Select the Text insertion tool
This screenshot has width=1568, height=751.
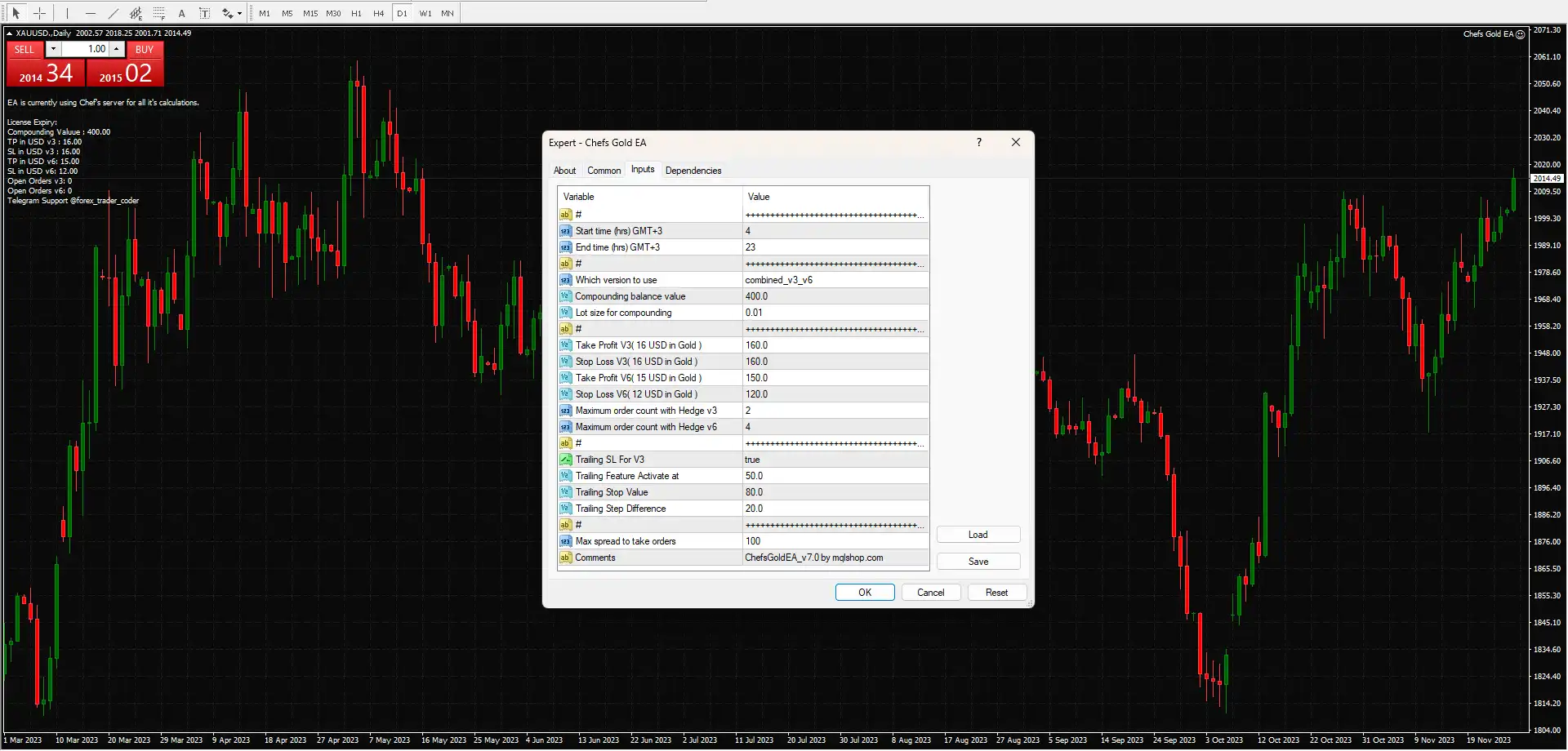[x=182, y=13]
